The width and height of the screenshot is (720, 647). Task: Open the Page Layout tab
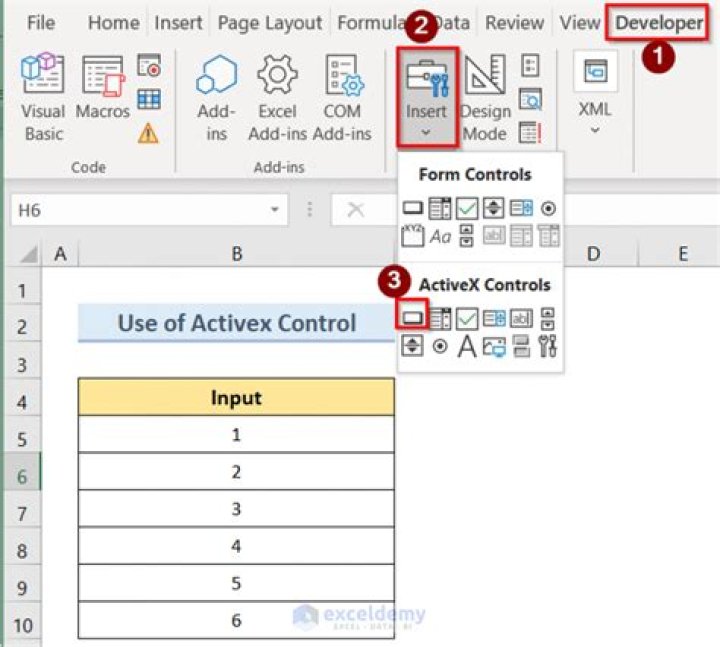coord(270,22)
